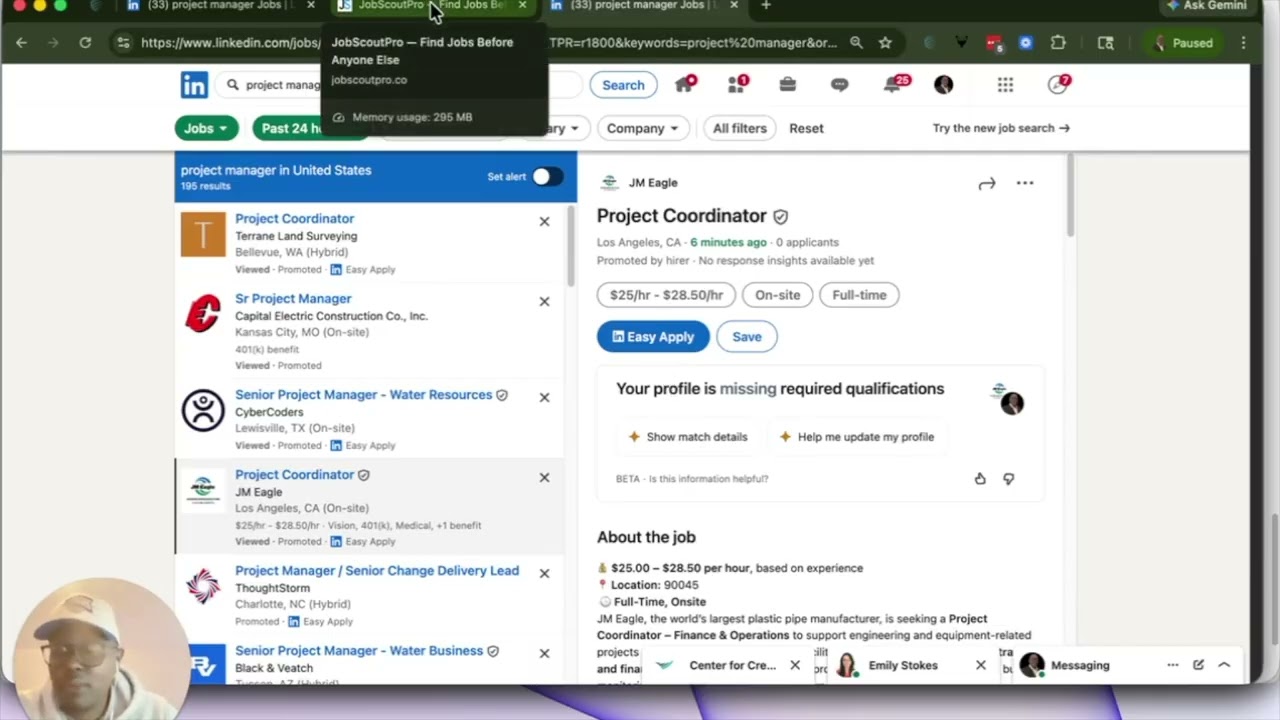1280x720 pixels.
Task: Reload the page with the refresh icon
Action: (85, 43)
